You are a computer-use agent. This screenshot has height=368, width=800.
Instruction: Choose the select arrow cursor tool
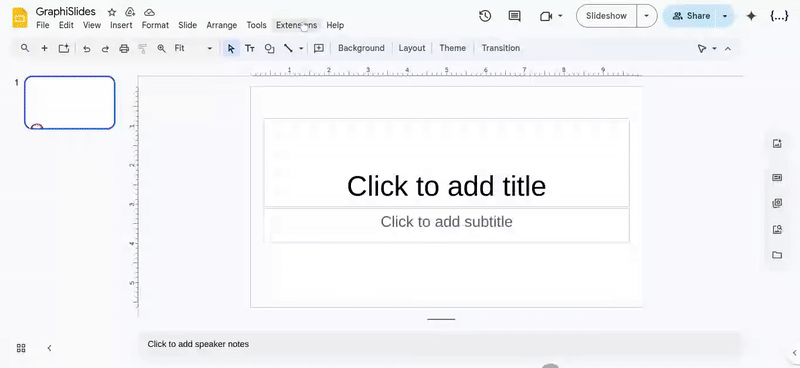click(231, 48)
